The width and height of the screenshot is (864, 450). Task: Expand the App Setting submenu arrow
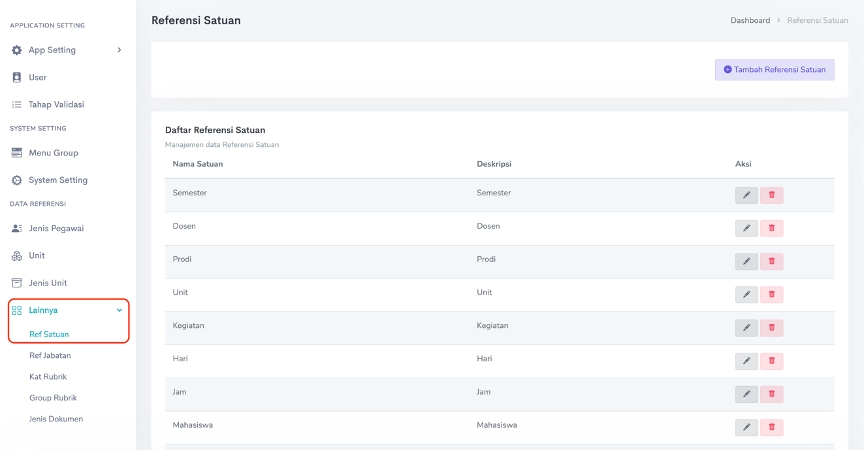coord(119,50)
